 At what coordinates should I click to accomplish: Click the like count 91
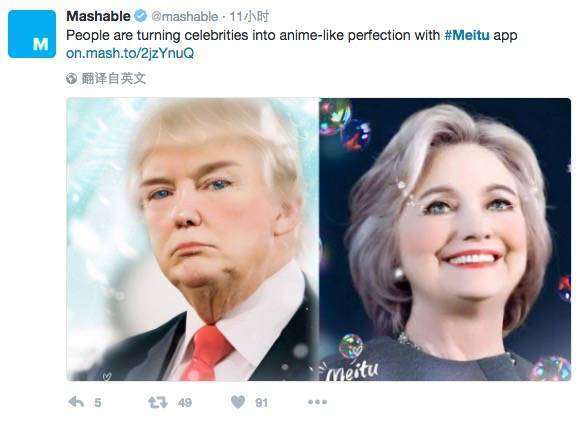[261, 403]
